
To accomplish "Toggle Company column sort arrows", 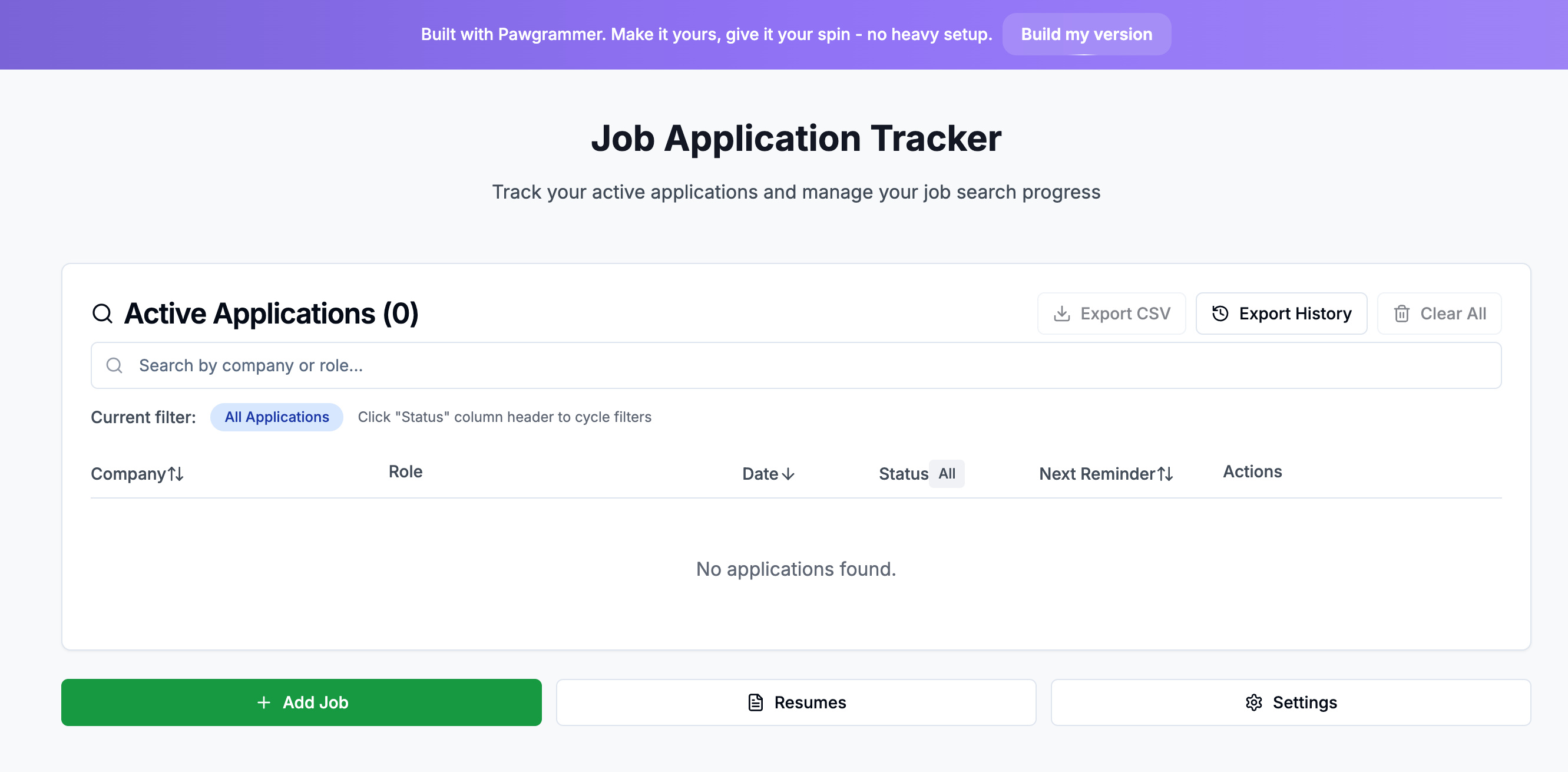I will (x=176, y=474).
